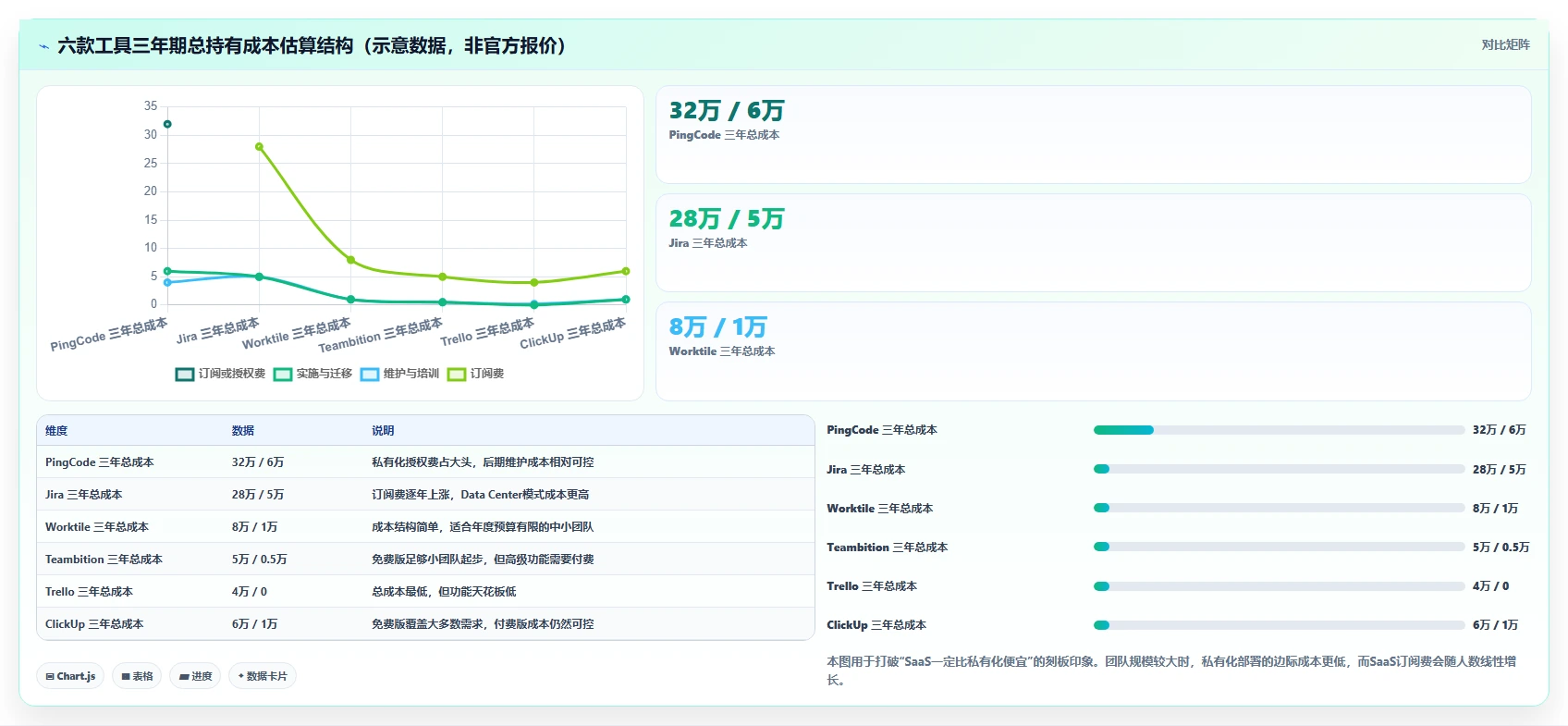The width and height of the screenshot is (1568, 726).
Task: Click table cell Worktile 三年总成本
Action: click(97, 527)
